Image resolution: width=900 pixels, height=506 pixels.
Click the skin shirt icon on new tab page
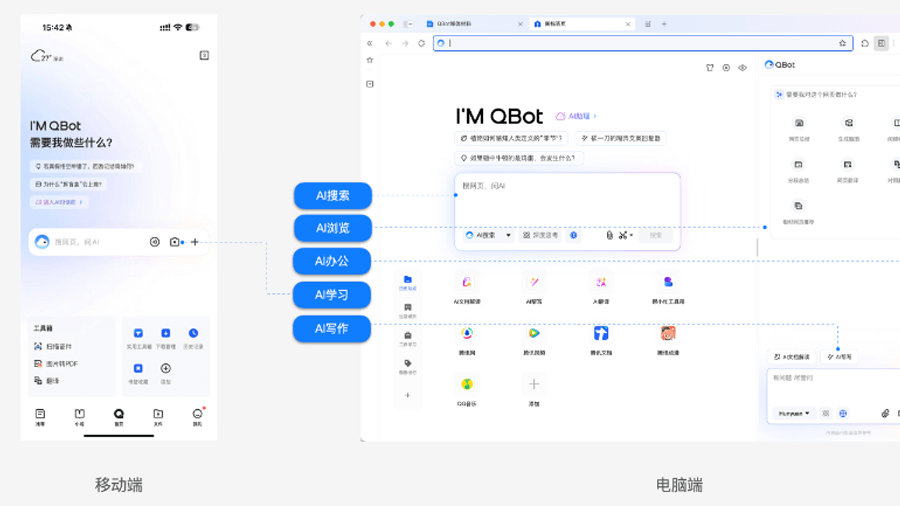click(x=710, y=68)
